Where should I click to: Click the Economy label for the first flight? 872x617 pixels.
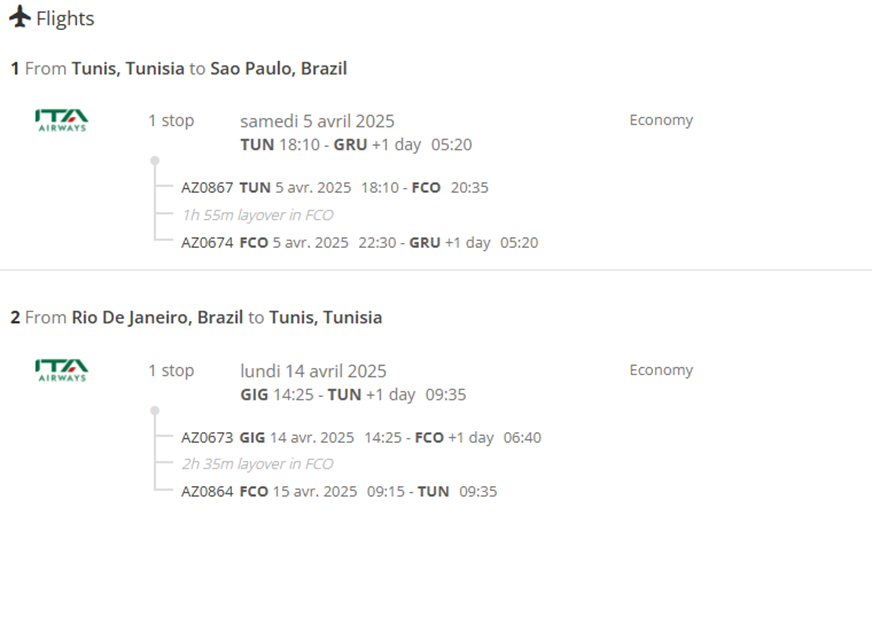(x=661, y=120)
